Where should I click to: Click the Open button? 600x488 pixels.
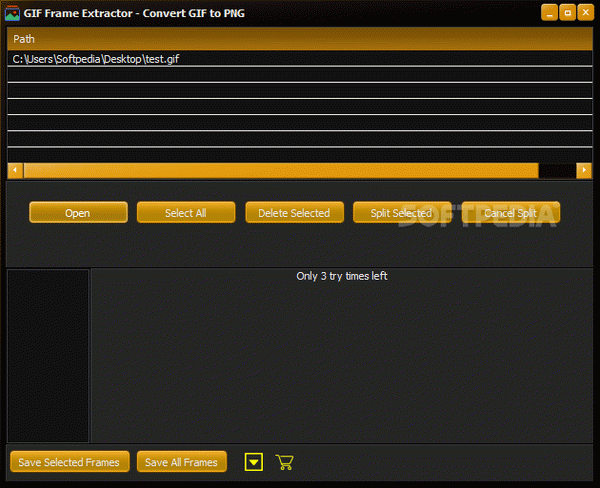pyautogui.click(x=78, y=212)
